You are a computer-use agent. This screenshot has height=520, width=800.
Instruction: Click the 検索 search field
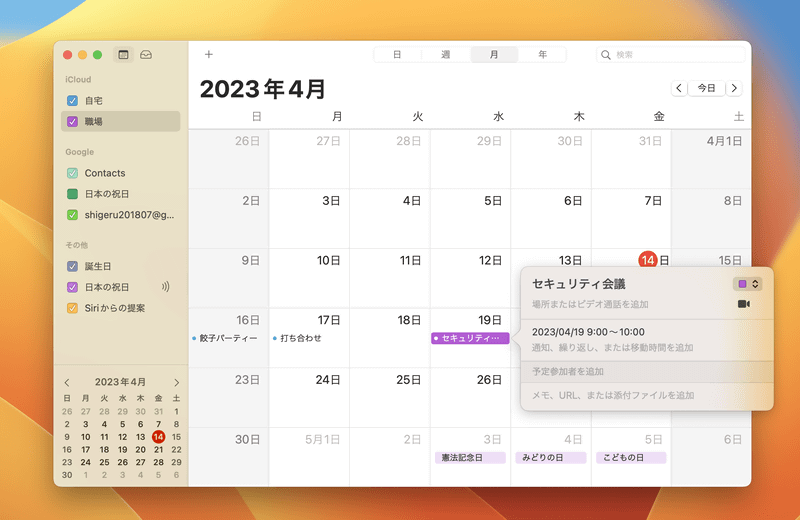point(670,55)
